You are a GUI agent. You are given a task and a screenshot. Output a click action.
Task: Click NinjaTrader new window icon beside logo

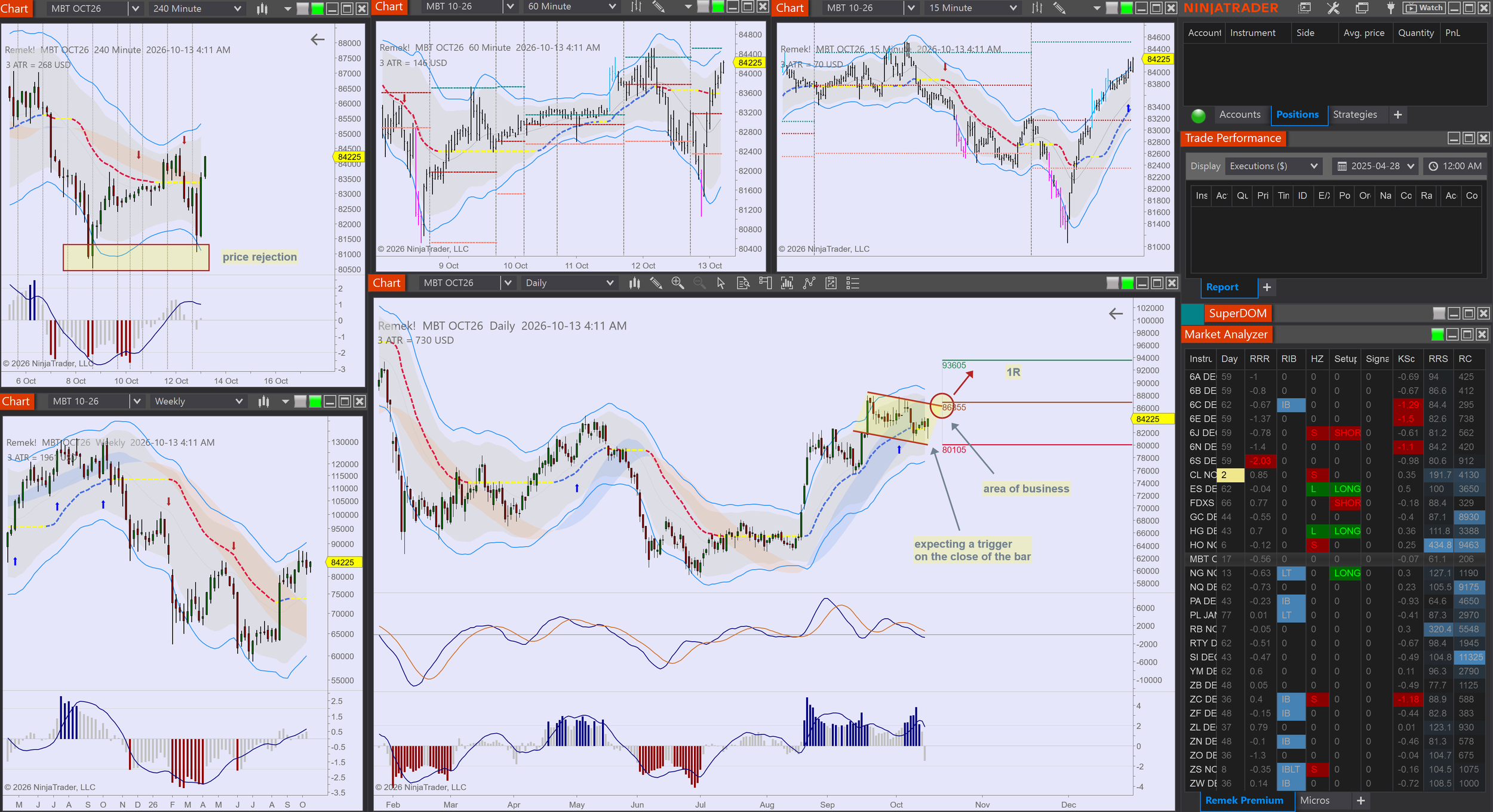1305,8
